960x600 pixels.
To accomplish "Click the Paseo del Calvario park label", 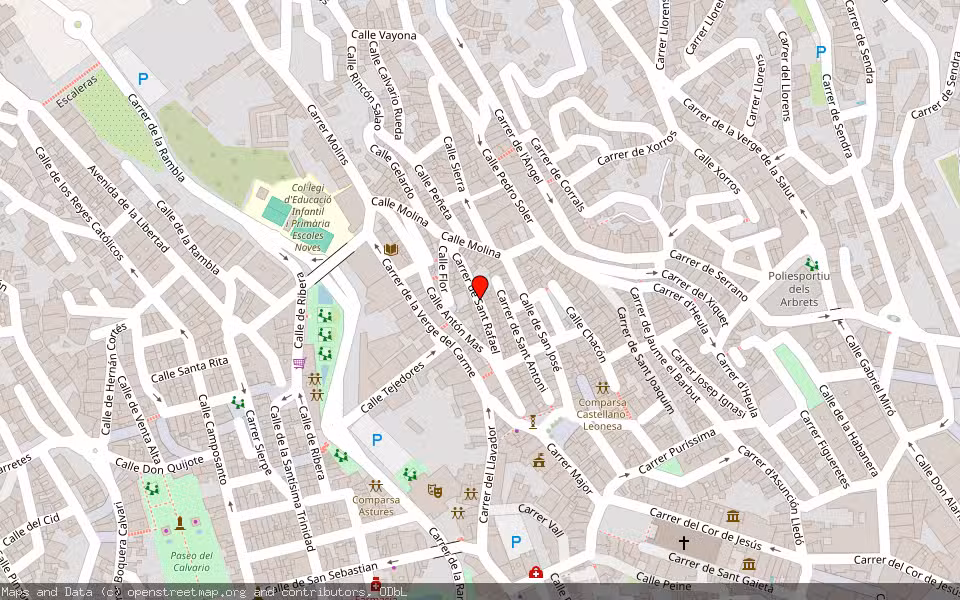I will [192, 561].
